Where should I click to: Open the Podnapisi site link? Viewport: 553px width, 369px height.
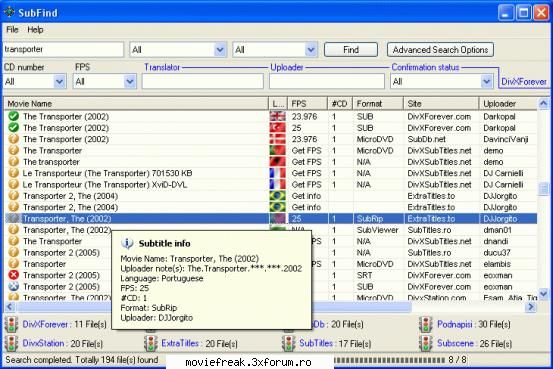point(454,324)
